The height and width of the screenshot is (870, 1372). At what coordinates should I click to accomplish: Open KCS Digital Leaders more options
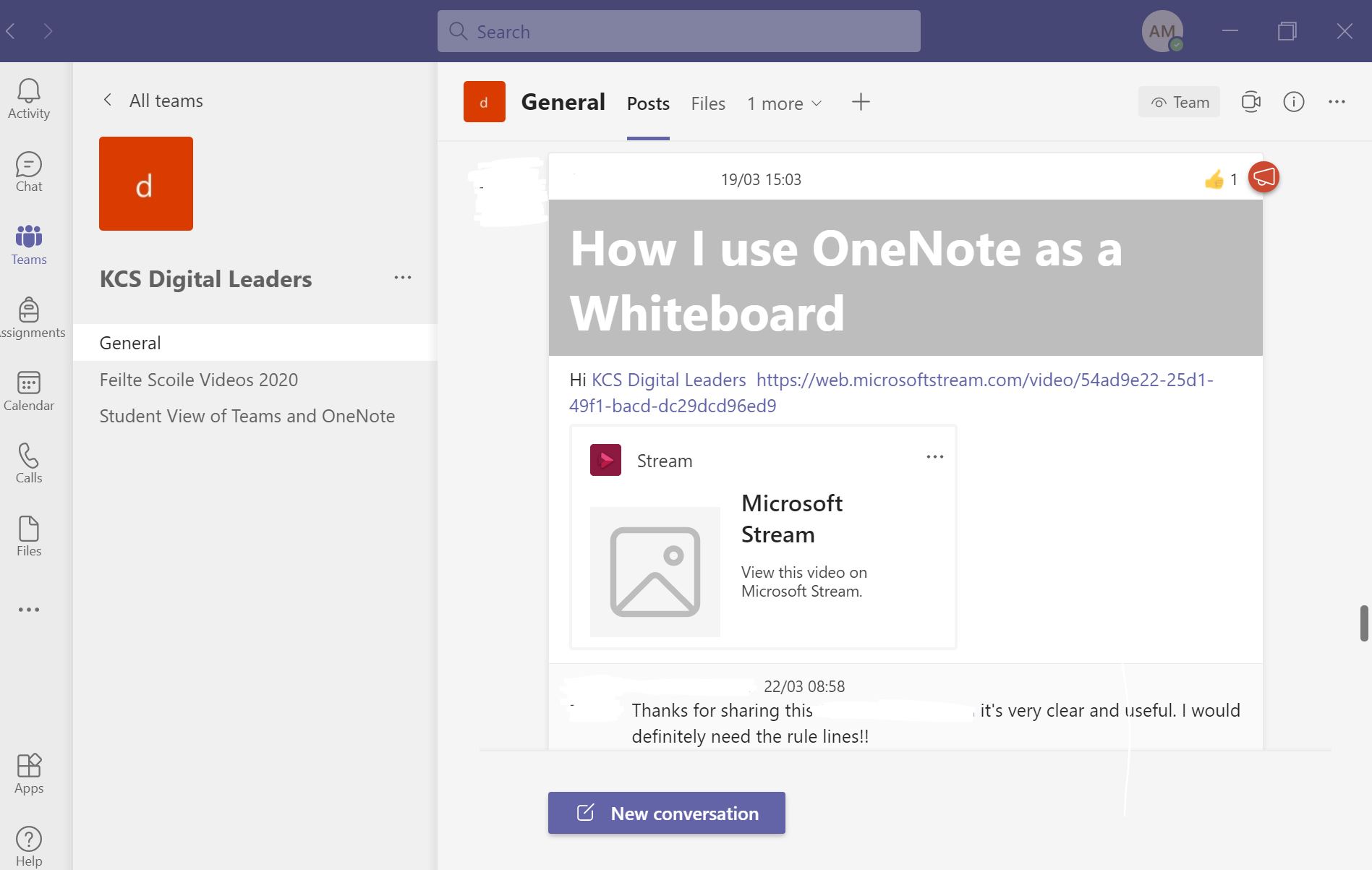[403, 278]
